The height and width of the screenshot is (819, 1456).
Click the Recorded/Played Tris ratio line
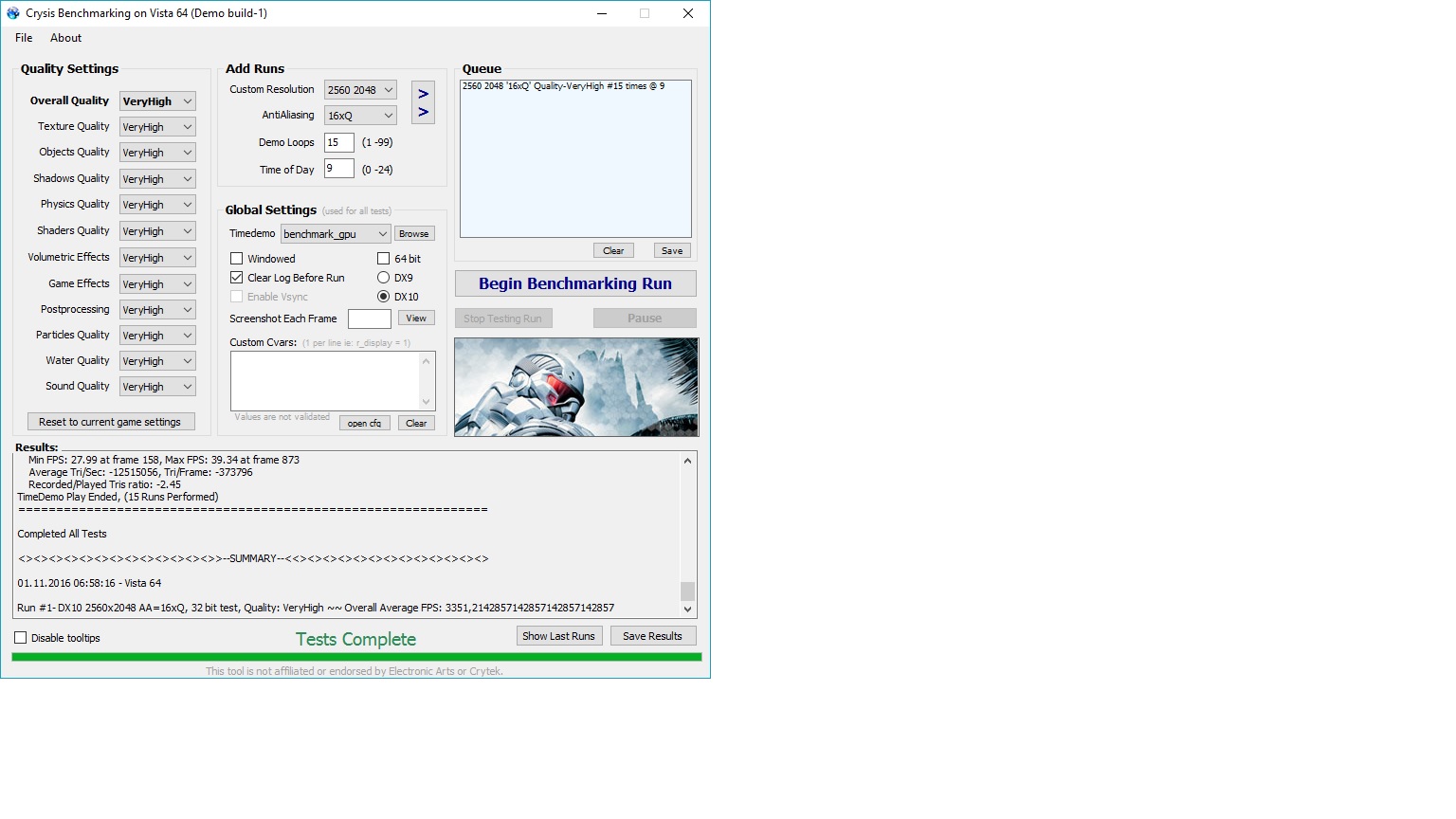click(104, 484)
